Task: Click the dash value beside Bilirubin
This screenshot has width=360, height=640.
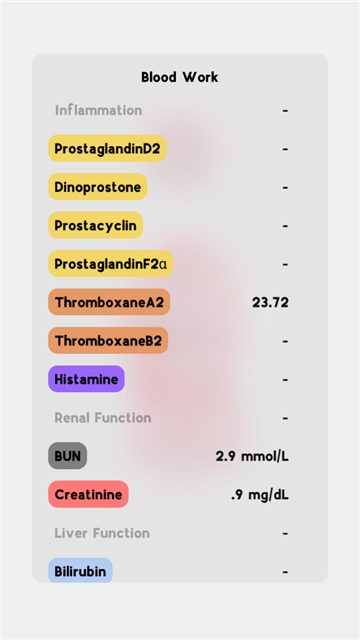Action: pyautogui.click(x=285, y=572)
